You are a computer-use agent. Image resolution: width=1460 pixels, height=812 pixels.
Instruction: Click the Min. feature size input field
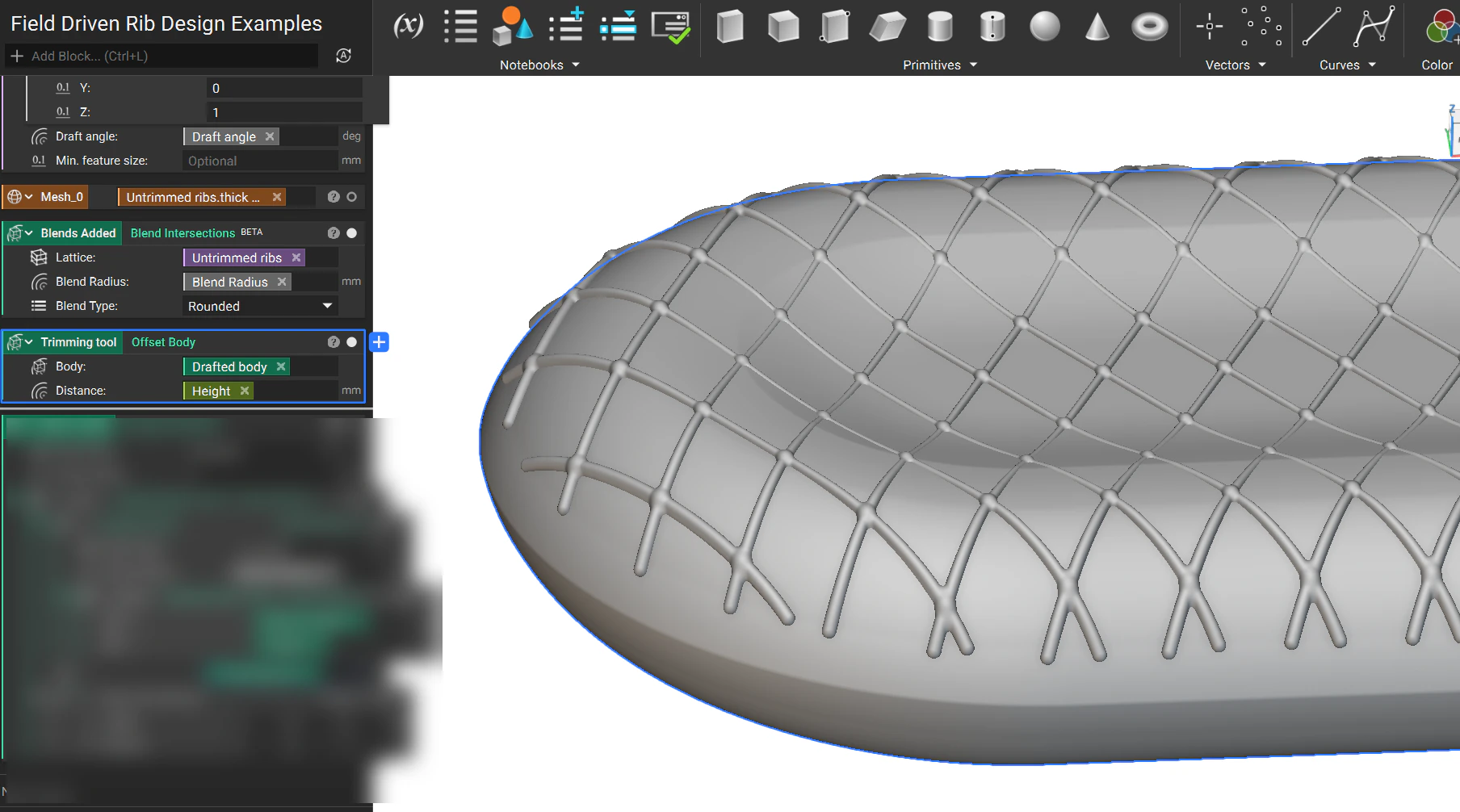[259, 161]
